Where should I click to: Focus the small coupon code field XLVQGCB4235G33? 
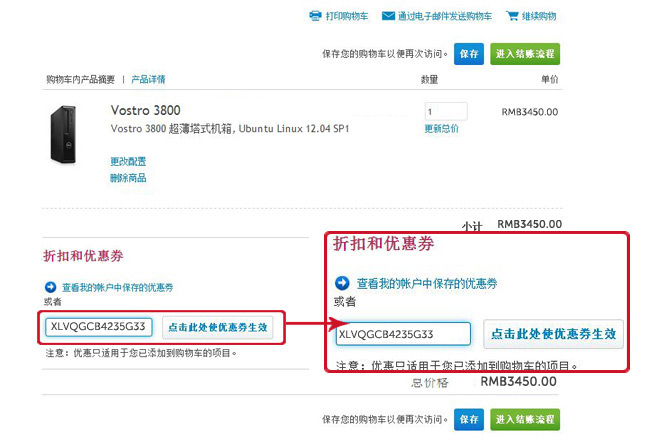(x=98, y=327)
